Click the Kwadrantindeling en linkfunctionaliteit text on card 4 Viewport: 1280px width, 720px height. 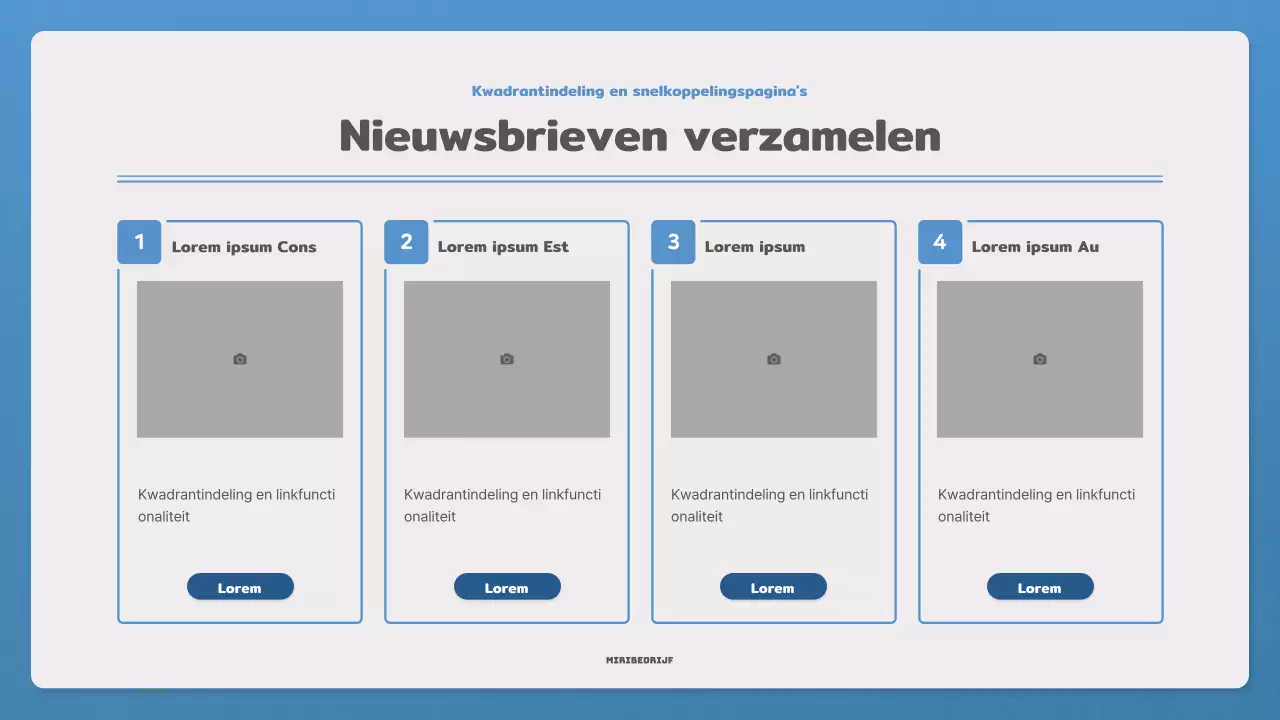click(1036, 505)
